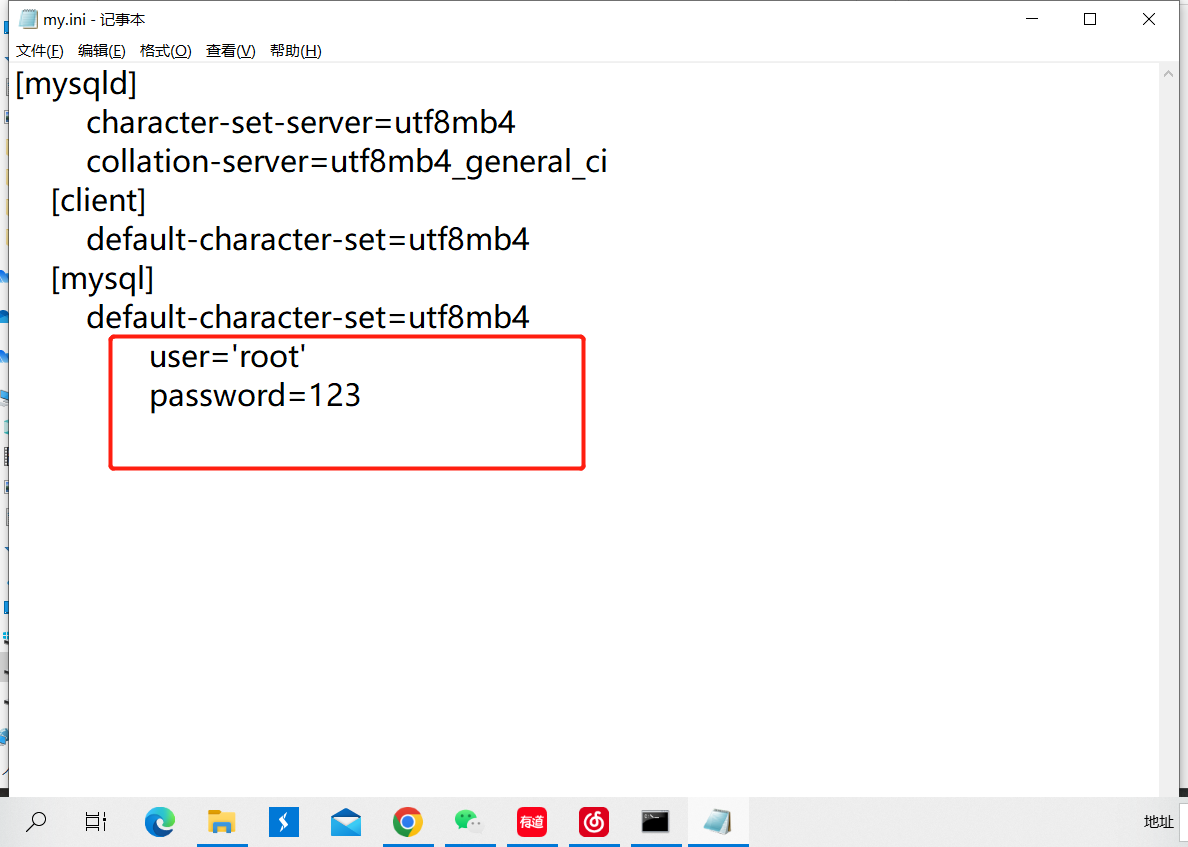The image size is (1188, 847).
Task: Switch to the Command Prompt window
Action: click(656, 822)
